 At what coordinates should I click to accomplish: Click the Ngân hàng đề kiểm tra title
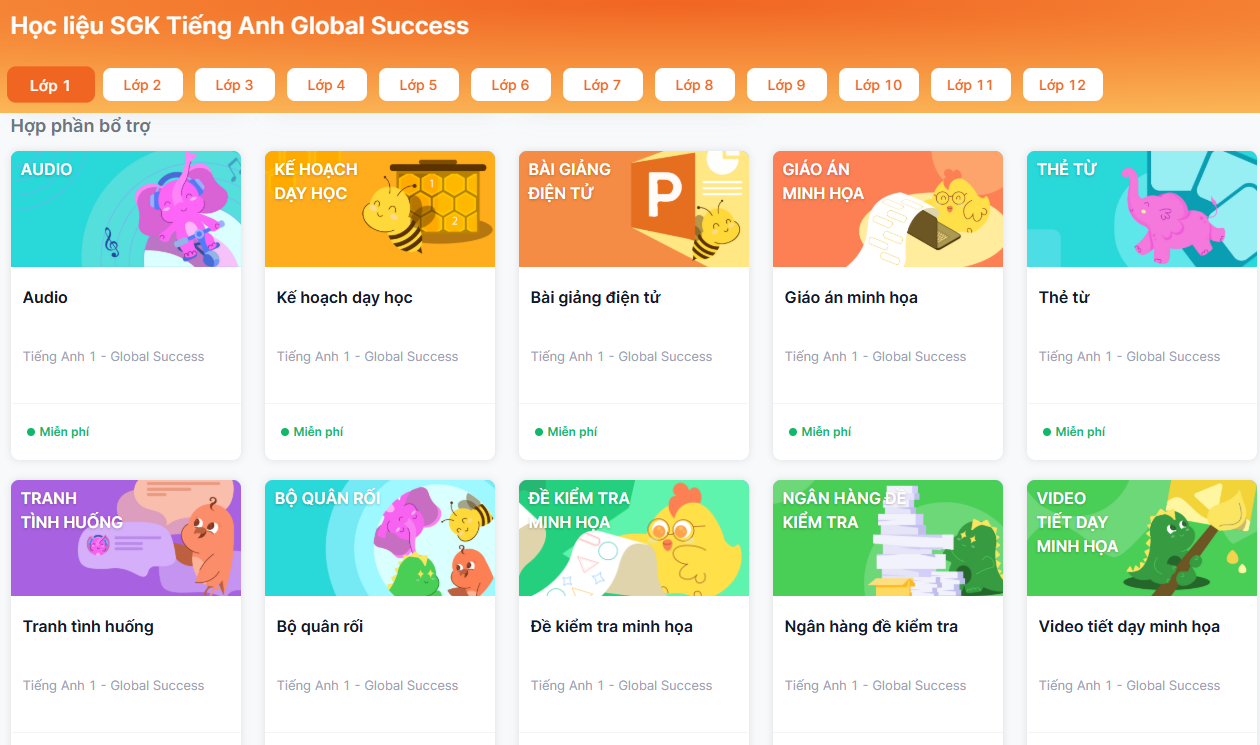[x=871, y=627]
